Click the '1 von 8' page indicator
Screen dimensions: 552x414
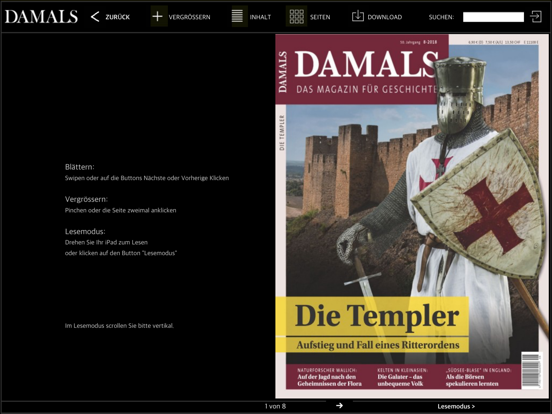click(275, 406)
